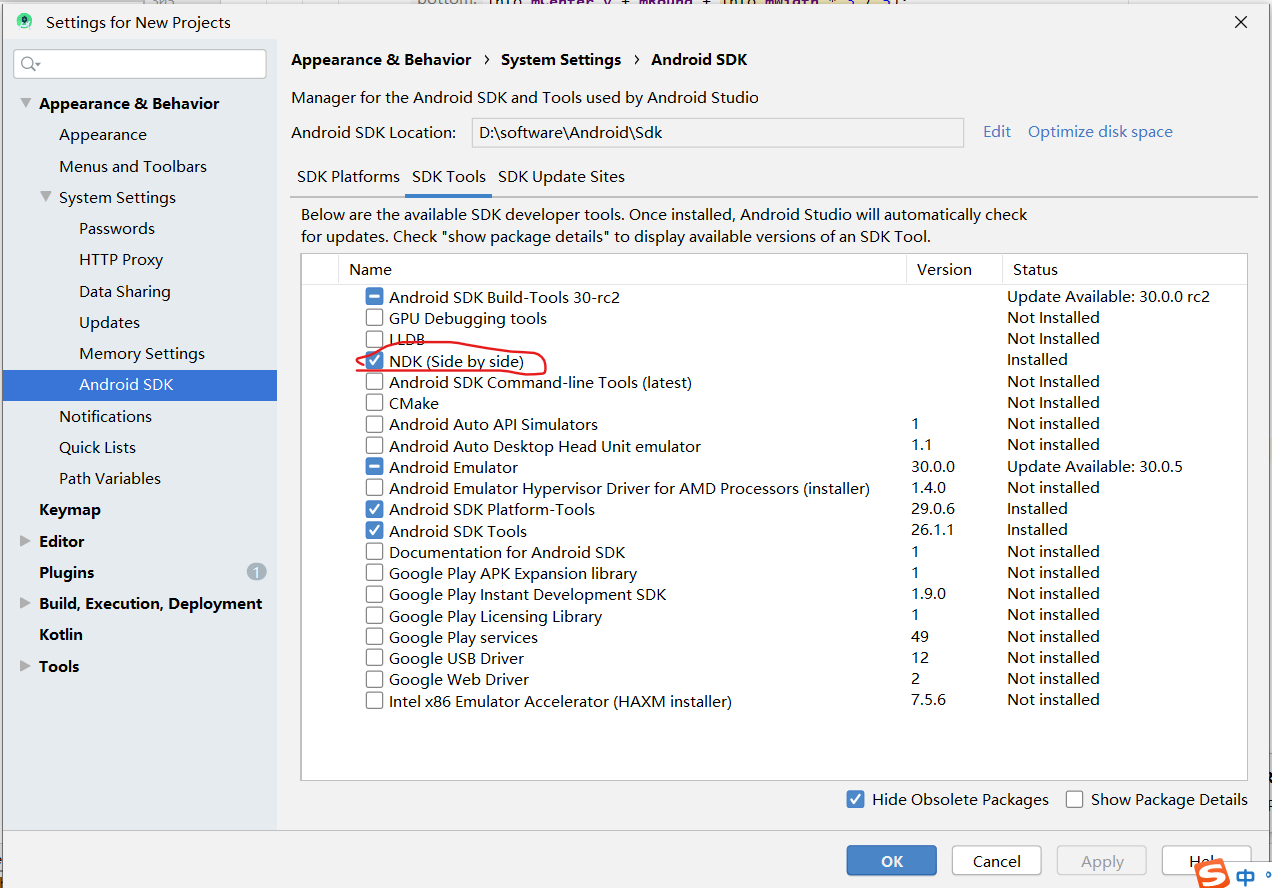Open Menus and Toolbars settings
Image resolution: width=1272 pixels, height=888 pixels.
(x=133, y=166)
